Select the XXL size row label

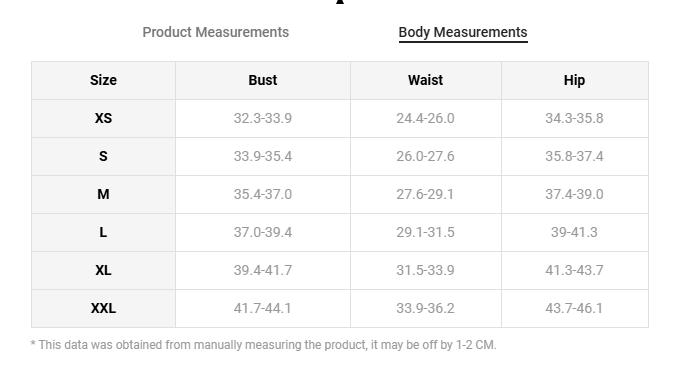tap(103, 308)
